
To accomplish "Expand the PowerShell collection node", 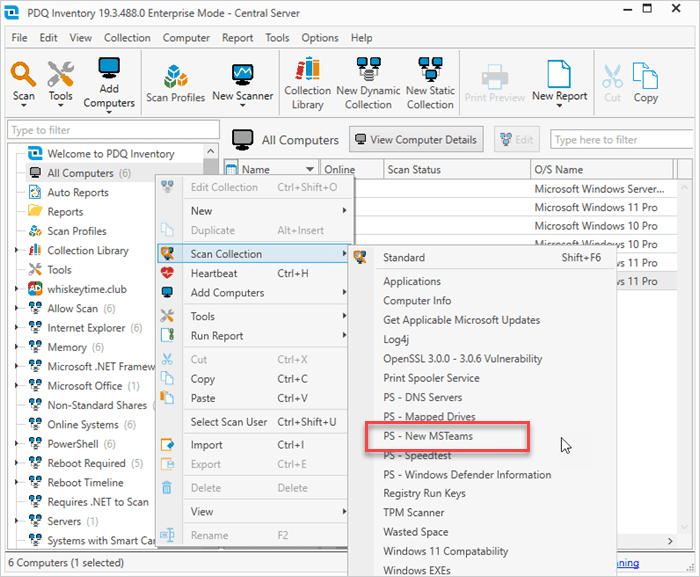I will [x=17, y=444].
